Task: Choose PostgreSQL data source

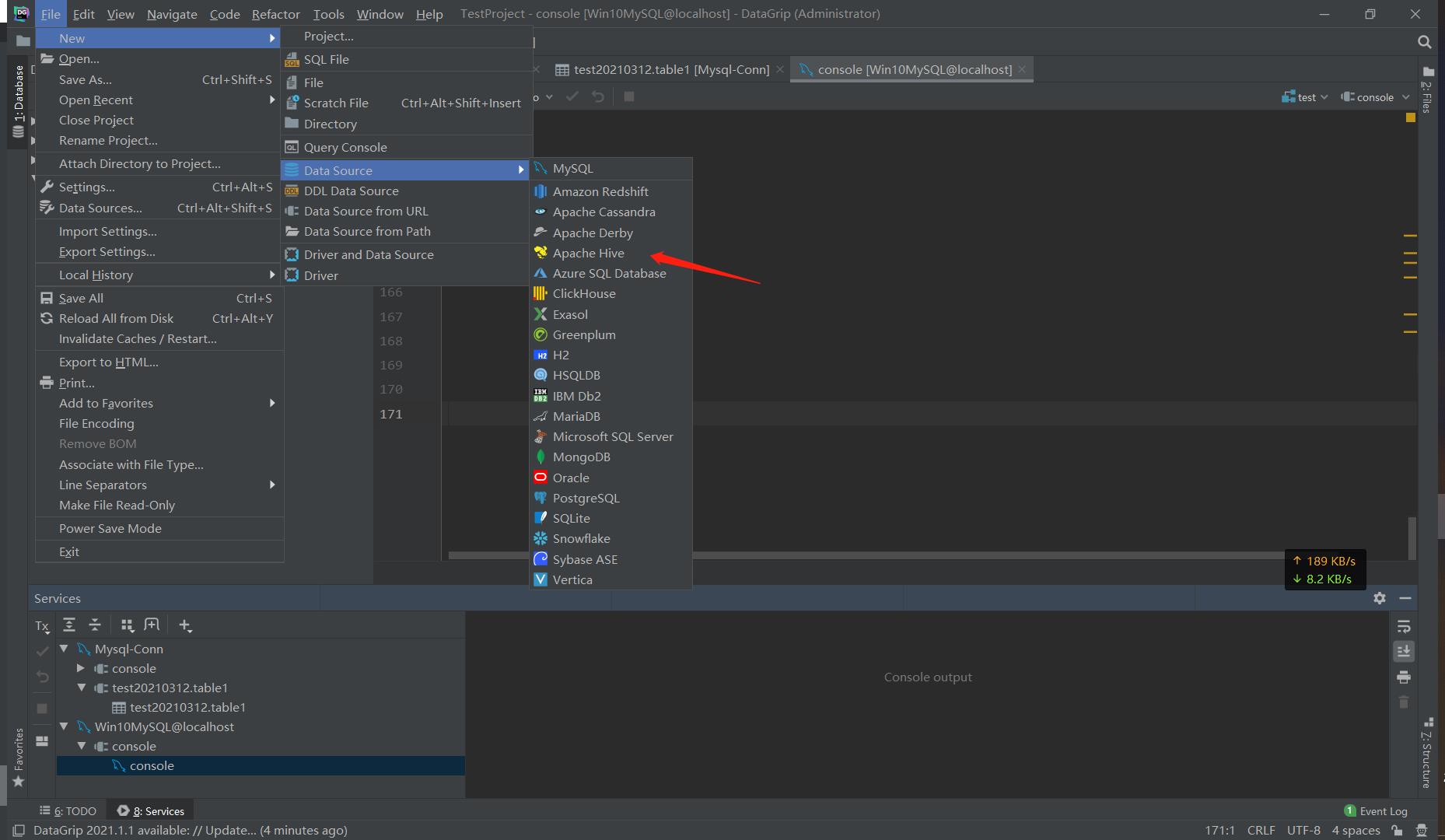Action: coord(611,498)
